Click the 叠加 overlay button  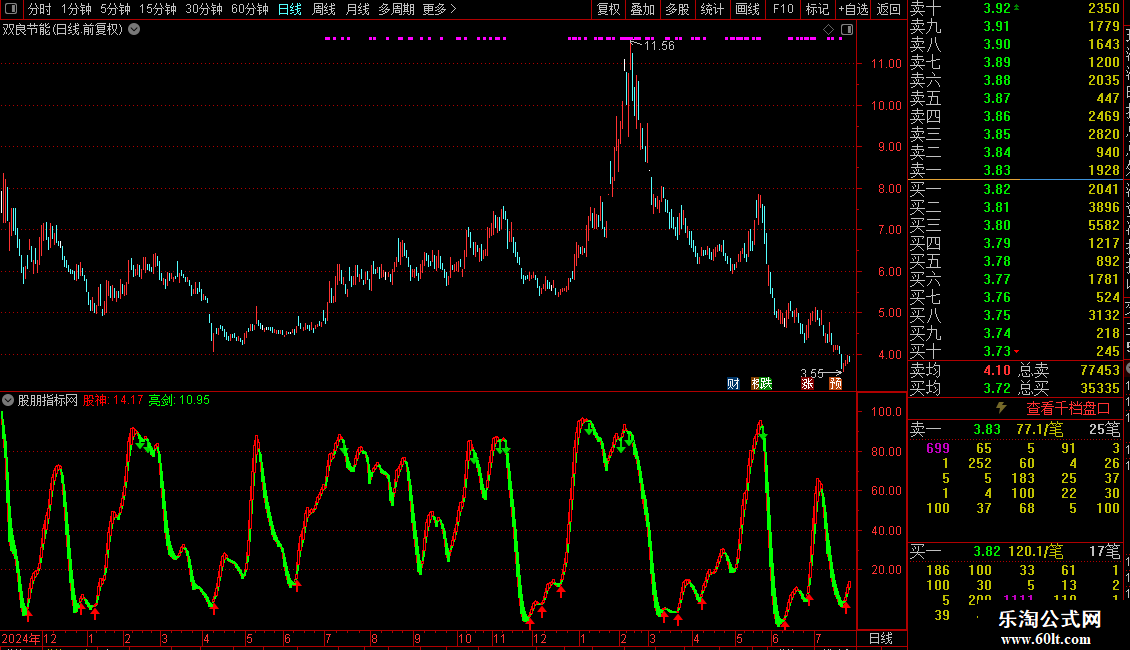643,9
